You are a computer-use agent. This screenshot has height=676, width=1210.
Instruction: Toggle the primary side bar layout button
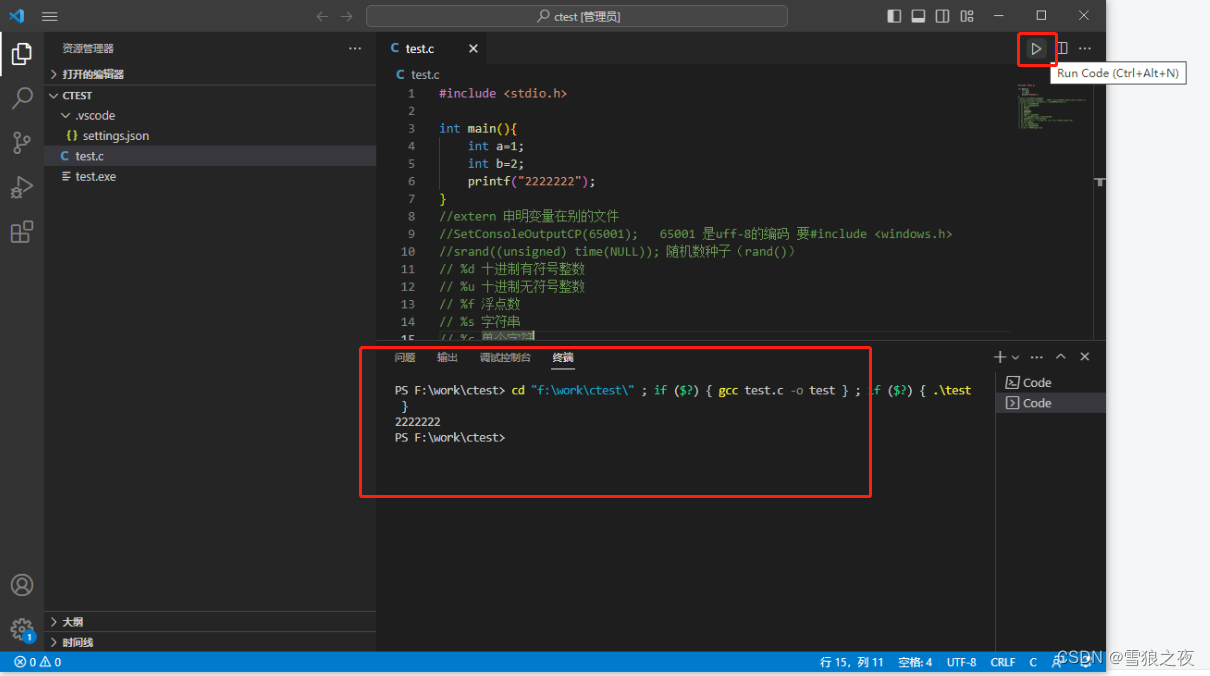(894, 16)
